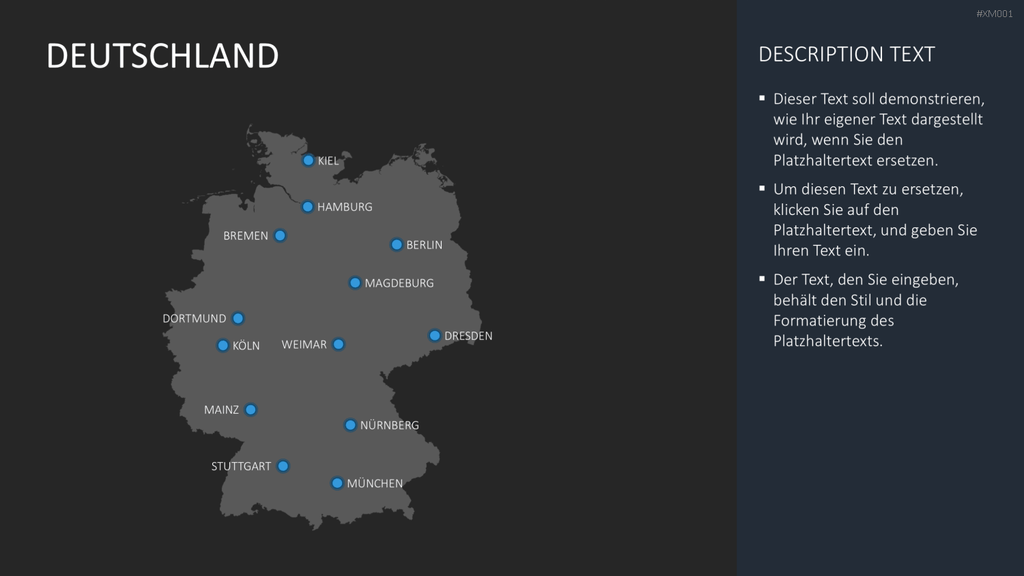The width and height of the screenshot is (1024, 576).
Task: Click the #XM001 slide code
Action: (x=994, y=14)
